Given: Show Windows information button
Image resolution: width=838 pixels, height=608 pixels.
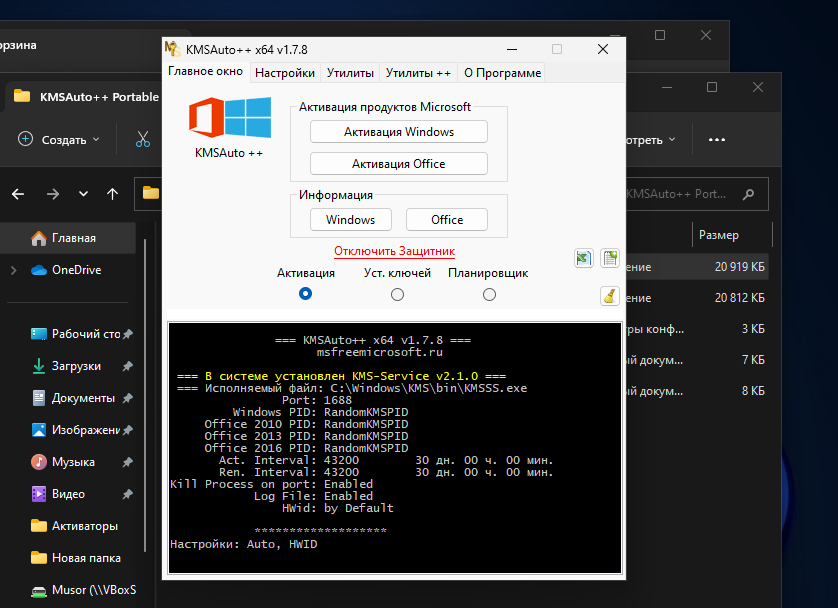Looking at the screenshot, I should (351, 220).
